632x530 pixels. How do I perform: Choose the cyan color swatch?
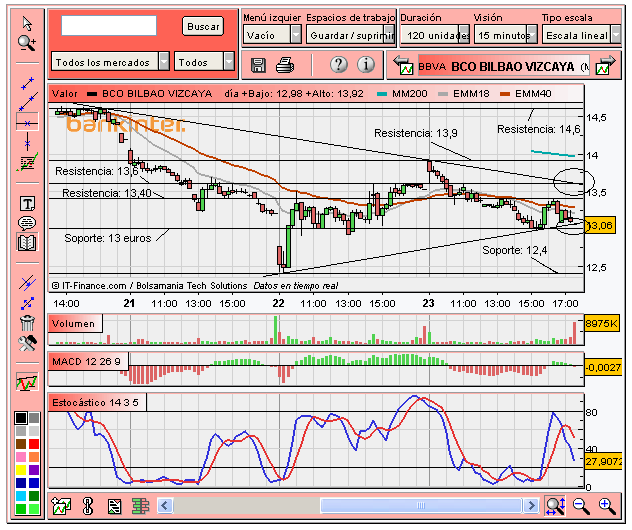pos(21,496)
